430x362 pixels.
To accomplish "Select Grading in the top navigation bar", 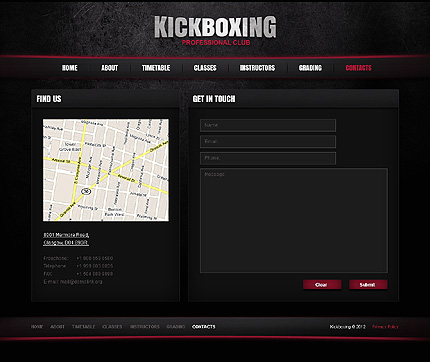I will tap(310, 68).
